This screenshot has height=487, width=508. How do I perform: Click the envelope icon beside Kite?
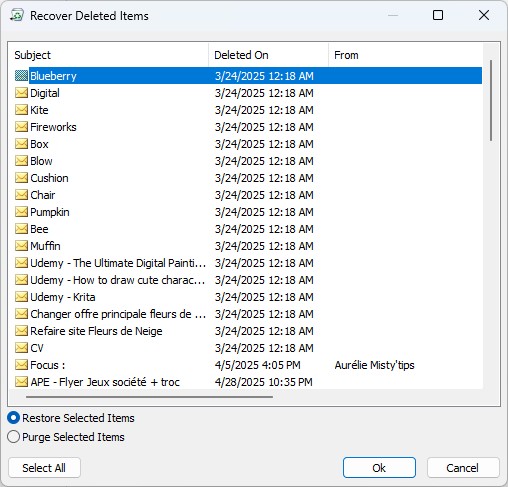(21, 110)
